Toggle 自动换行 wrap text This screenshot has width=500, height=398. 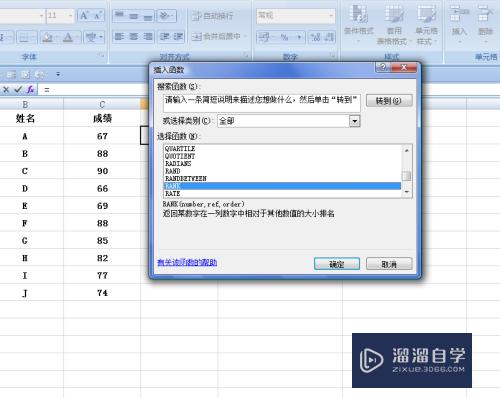tap(213, 16)
